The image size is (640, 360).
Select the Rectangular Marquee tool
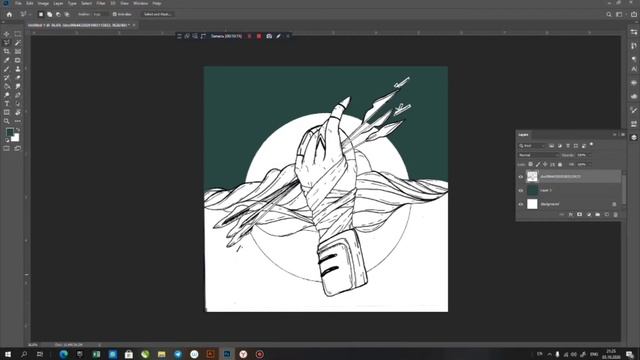[x=18, y=34]
